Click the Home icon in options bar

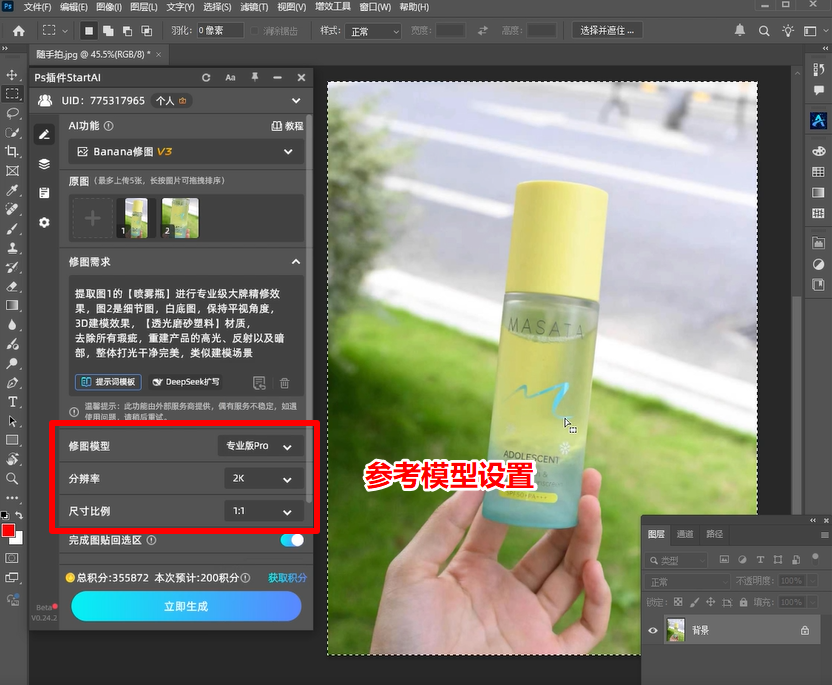pos(19,31)
